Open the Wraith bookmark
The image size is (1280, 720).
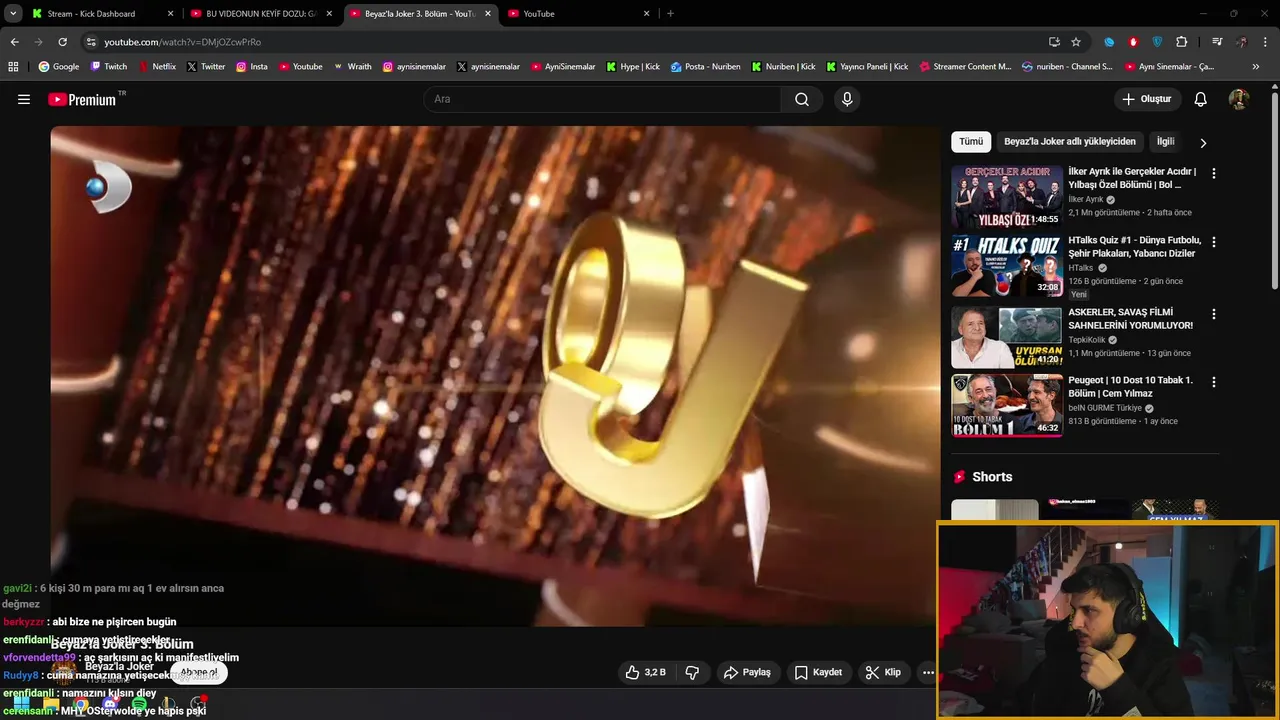click(352, 67)
